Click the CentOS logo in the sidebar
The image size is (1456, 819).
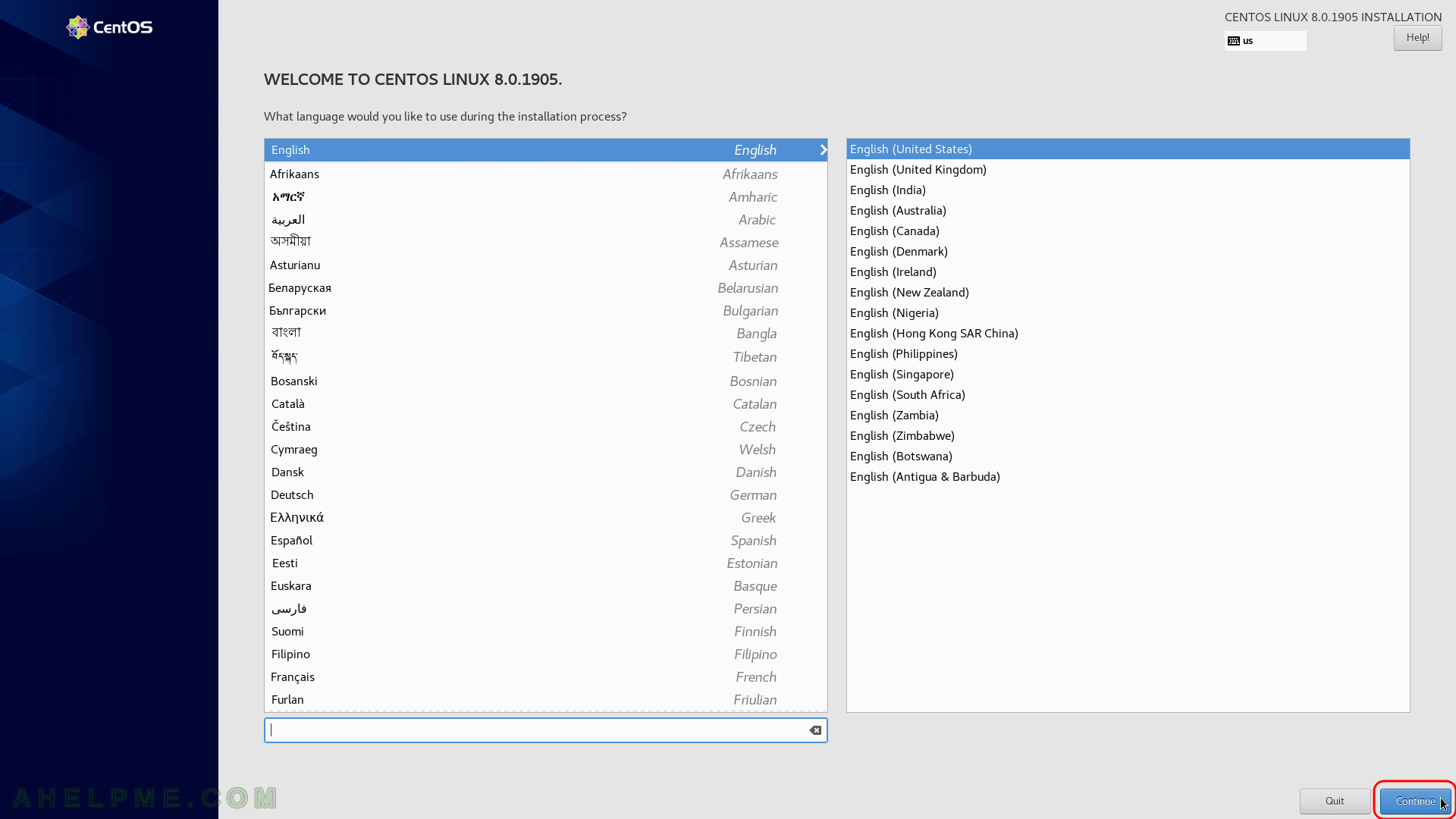click(x=109, y=27)
